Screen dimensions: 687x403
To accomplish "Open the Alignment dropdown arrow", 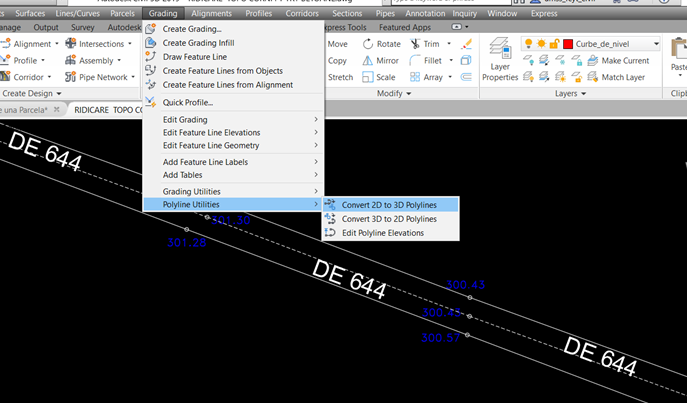I will click(57, 44).
